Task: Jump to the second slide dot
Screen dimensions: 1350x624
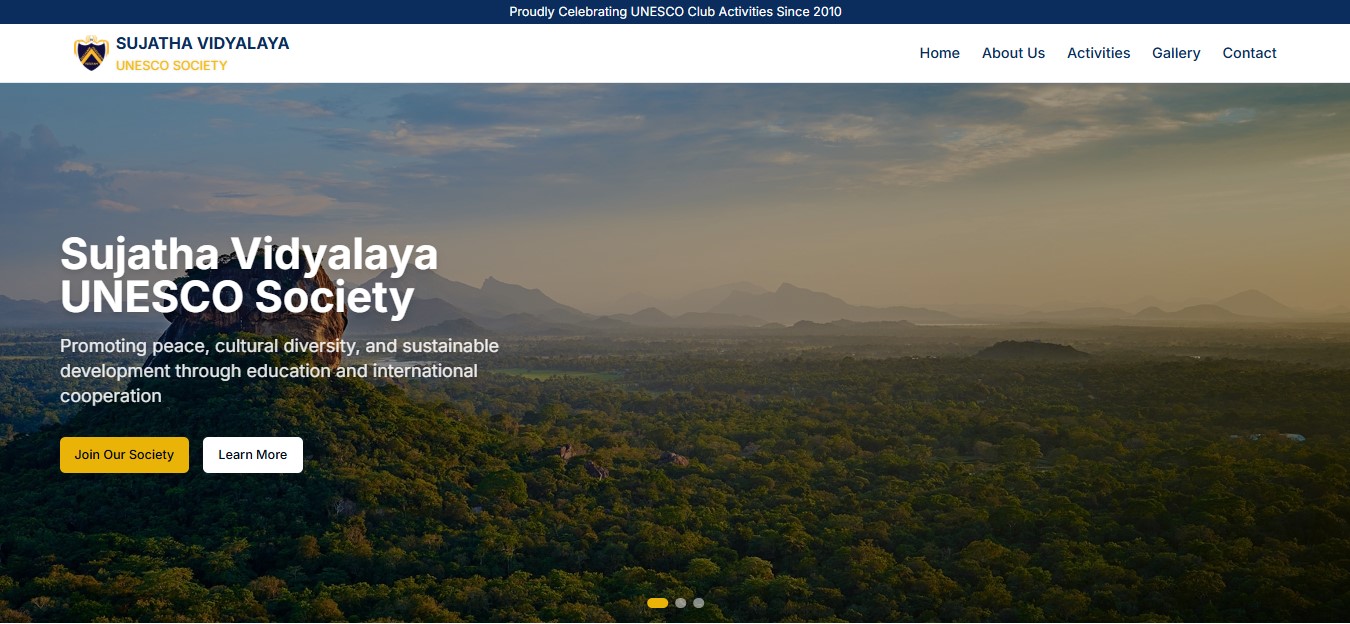Action: 681,603
